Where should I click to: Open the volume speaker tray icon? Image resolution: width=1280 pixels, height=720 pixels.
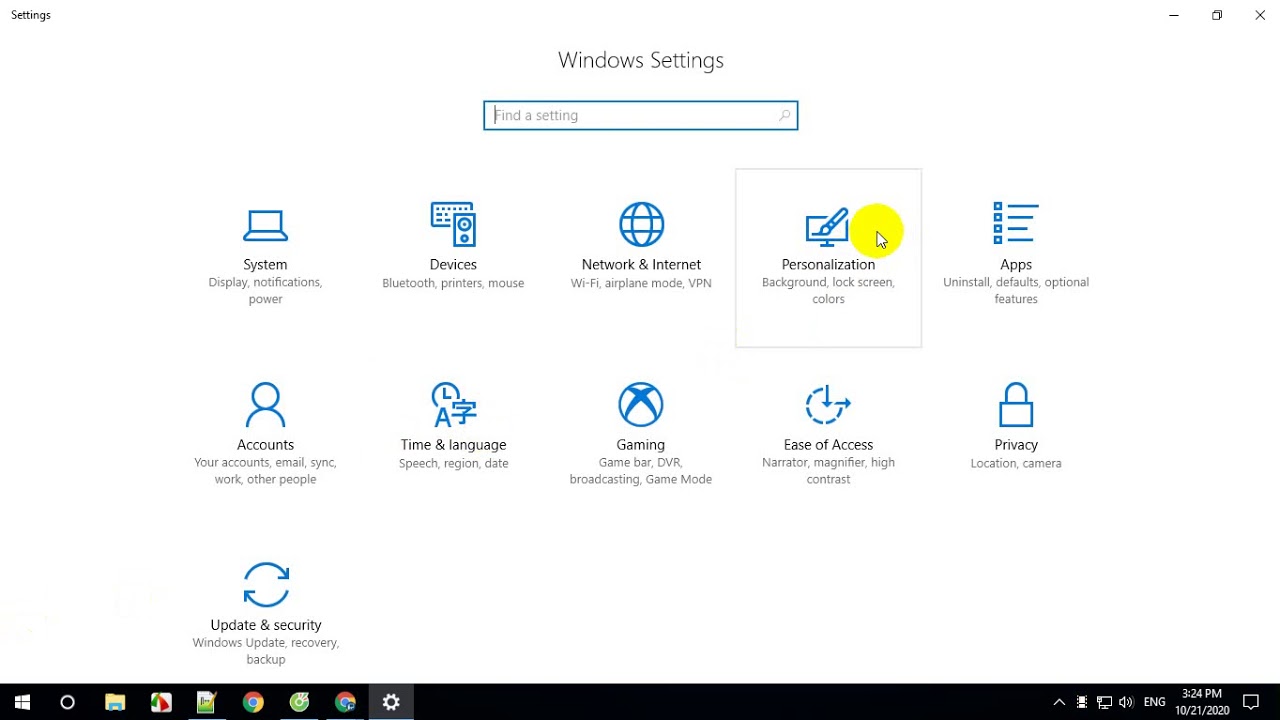click(x=1127, y=702)
